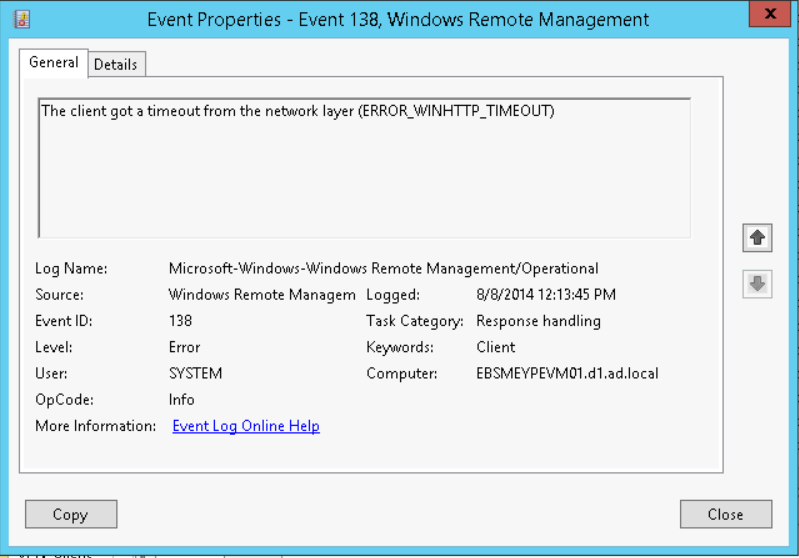Click inside the event description text box
The image size is (799, 558).
click(364, 180)
